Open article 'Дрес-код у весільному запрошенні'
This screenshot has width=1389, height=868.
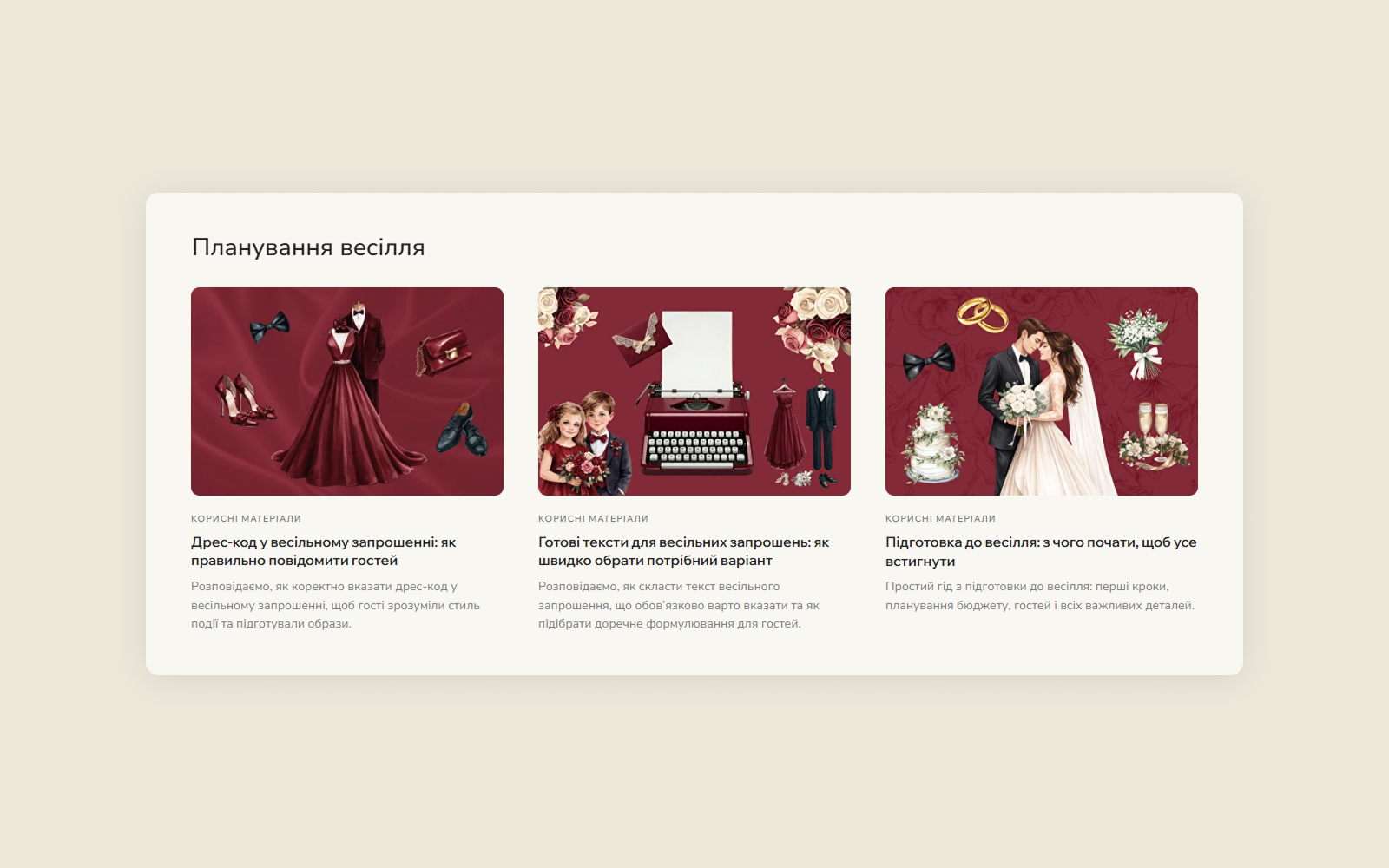324,551
